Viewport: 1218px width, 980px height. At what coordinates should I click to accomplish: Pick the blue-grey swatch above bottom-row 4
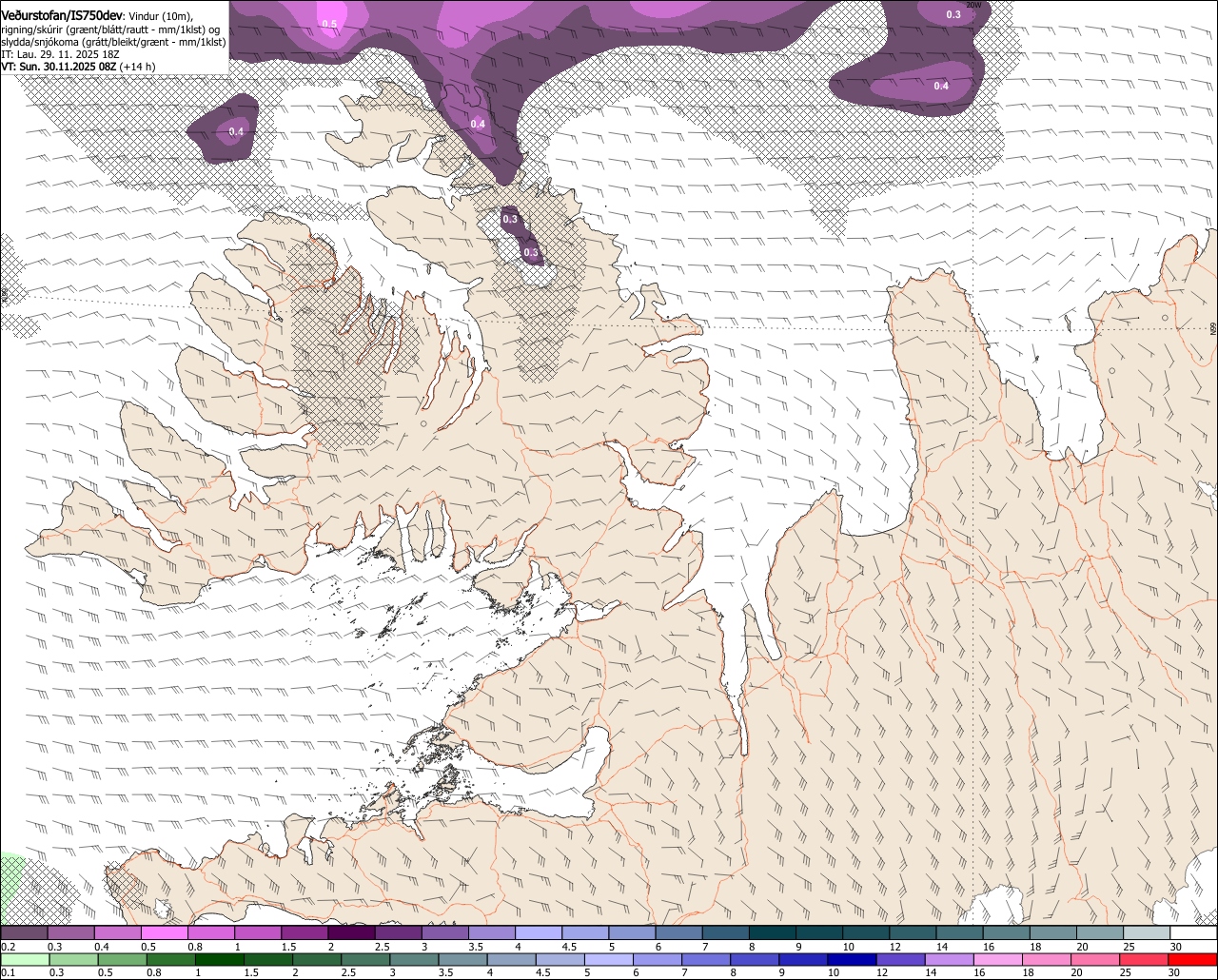[x=511, y=959]
